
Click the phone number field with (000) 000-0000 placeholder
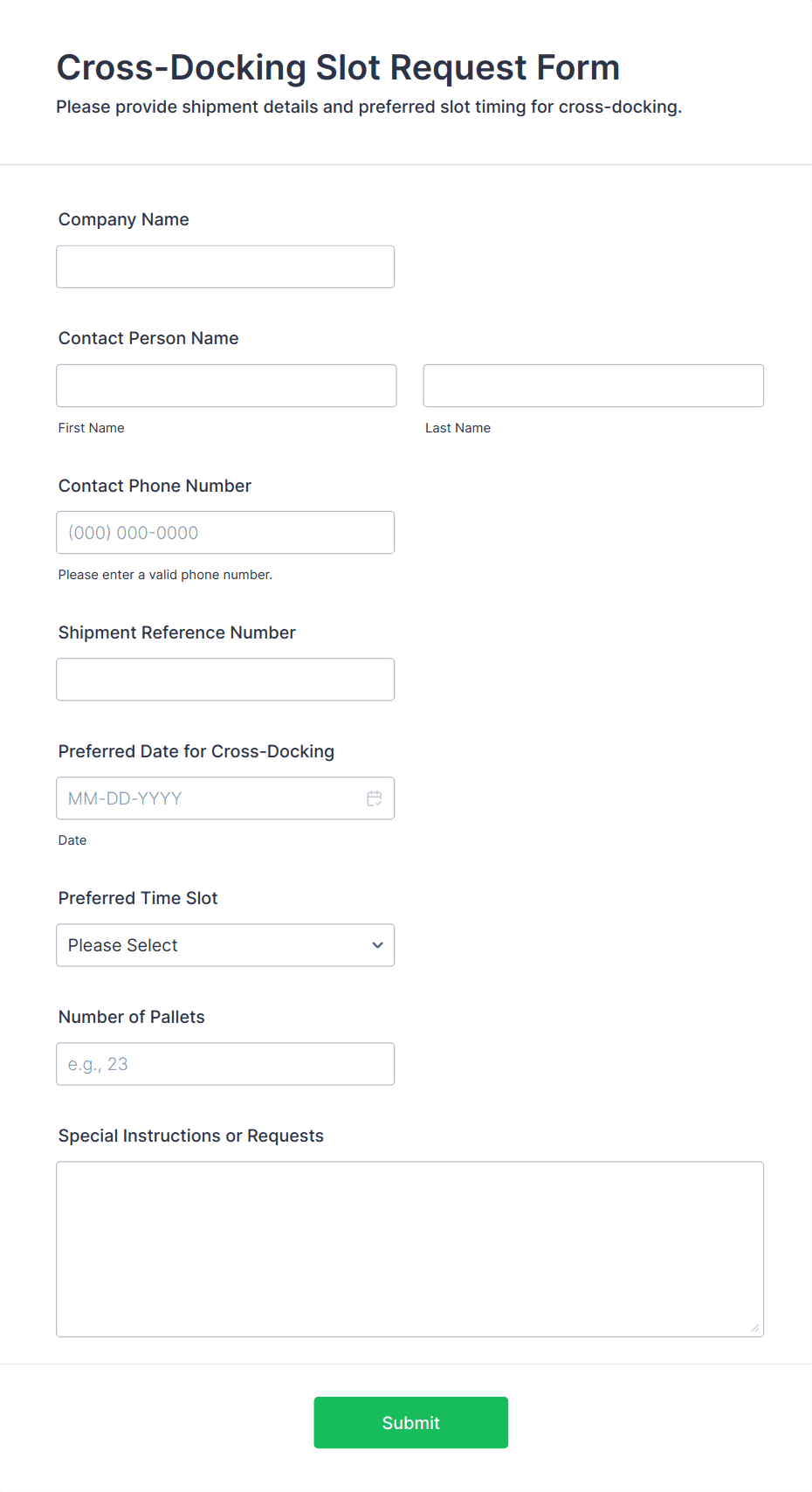coord(225,532)
